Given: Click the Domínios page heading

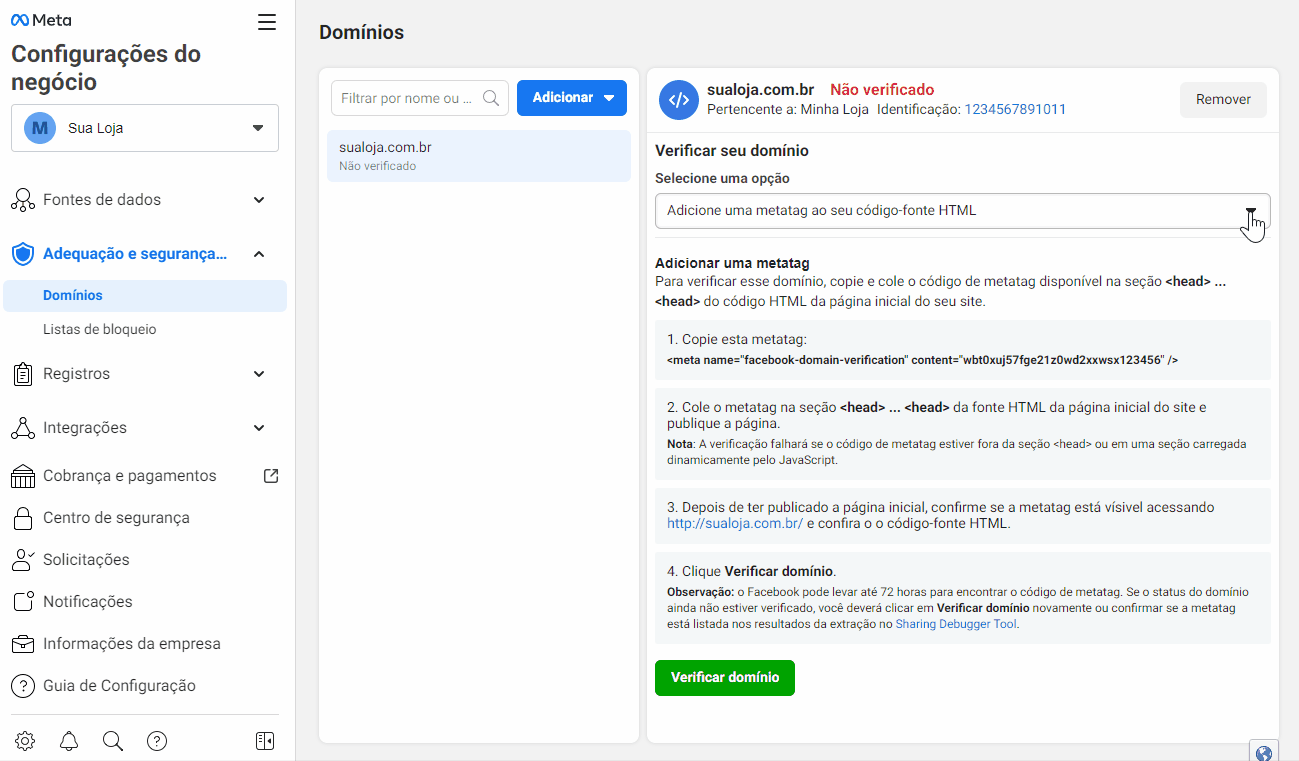Looking at the screenshot, I should [x=362, y=32].
